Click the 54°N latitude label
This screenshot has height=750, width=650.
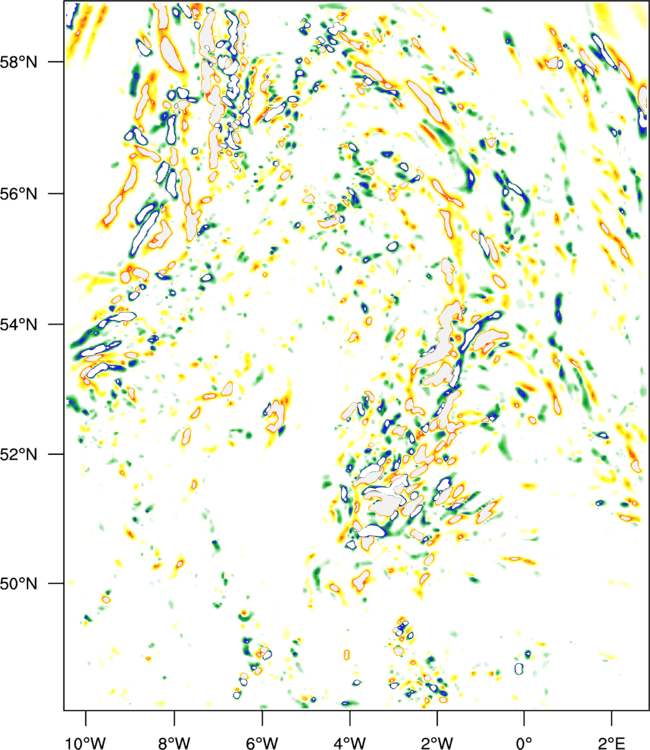(19, 324)
